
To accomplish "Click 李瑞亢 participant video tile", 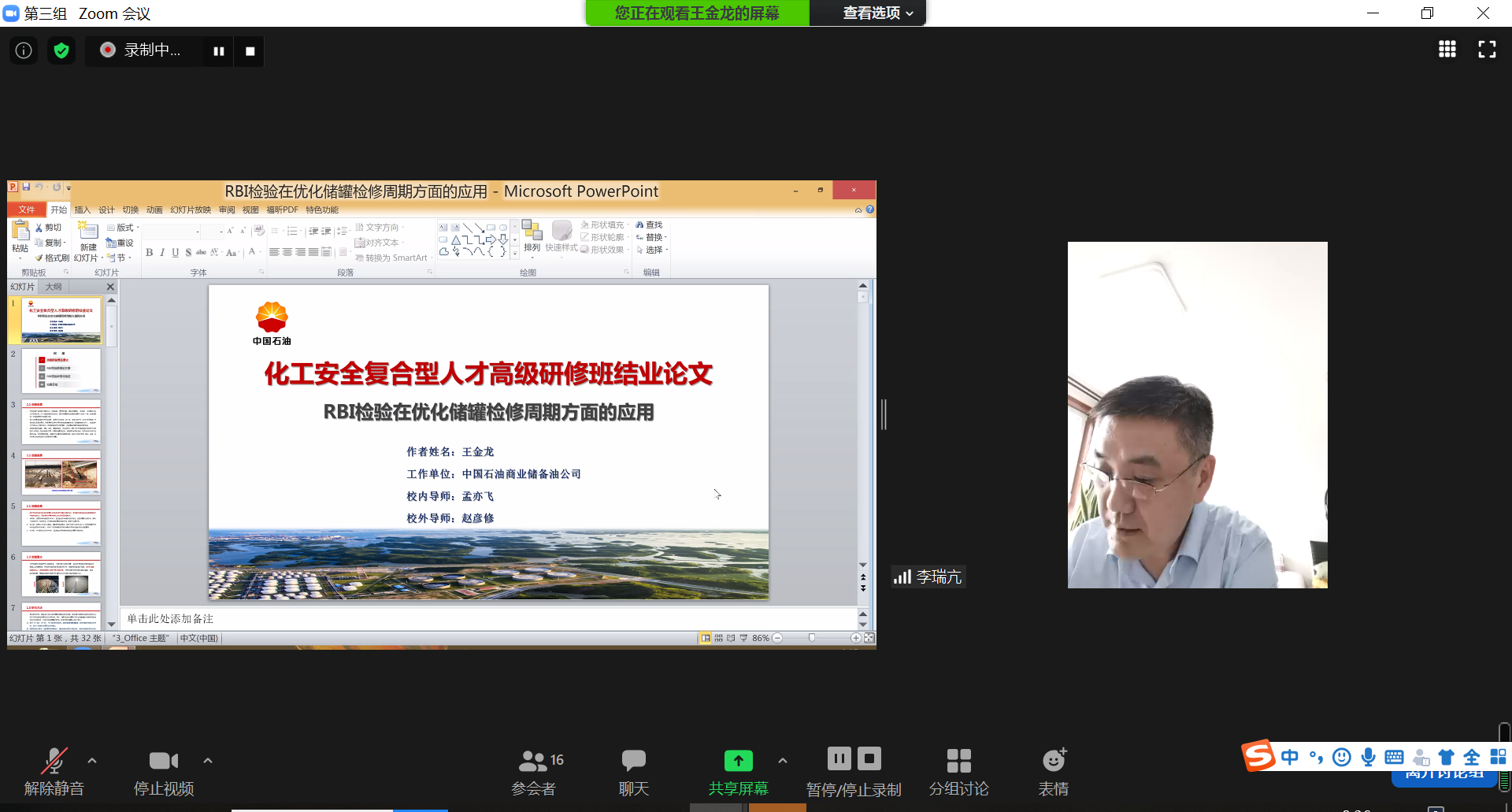I will (1197, 415).
